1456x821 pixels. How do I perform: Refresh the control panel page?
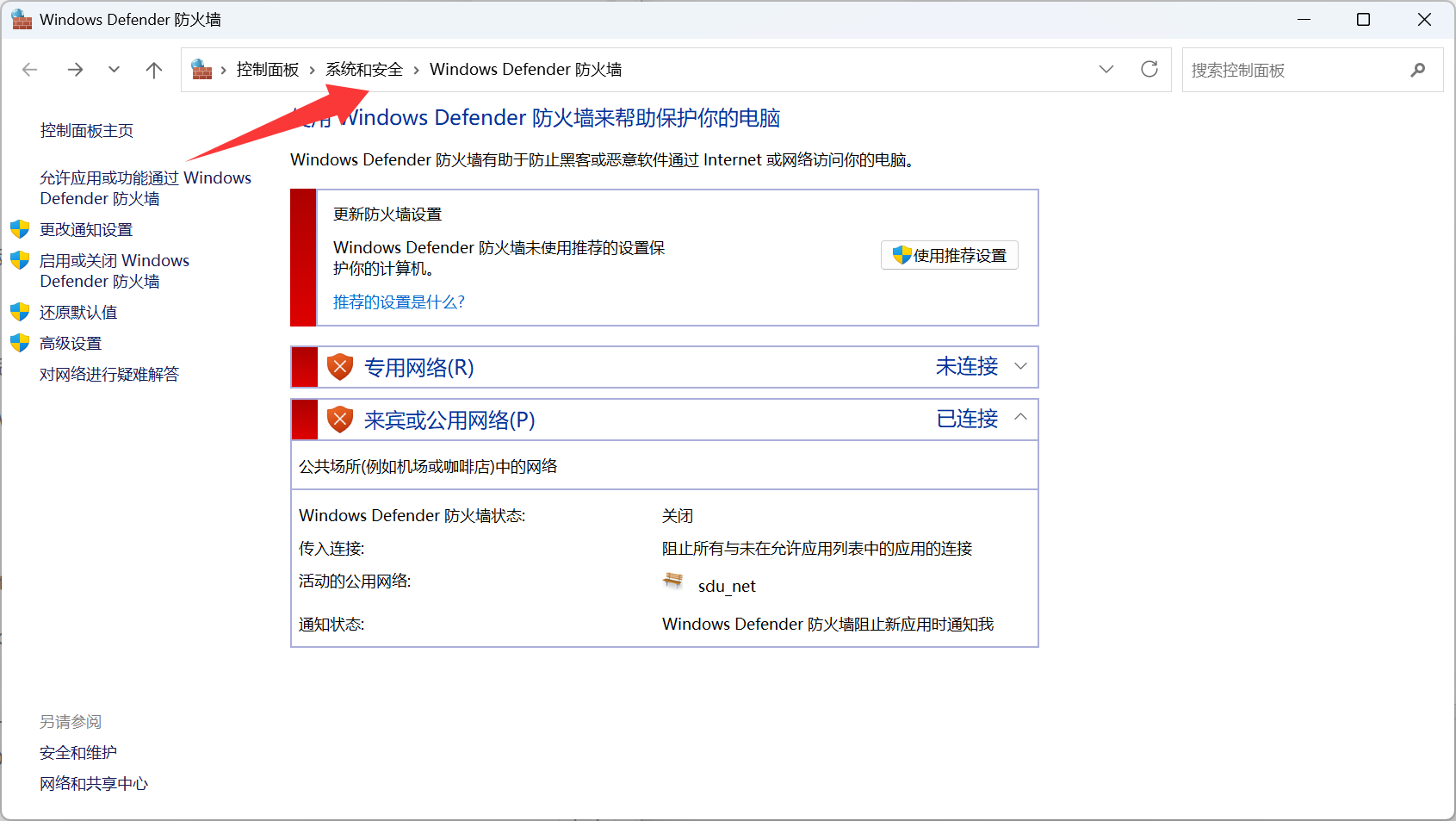click(x=1149, y=69)
